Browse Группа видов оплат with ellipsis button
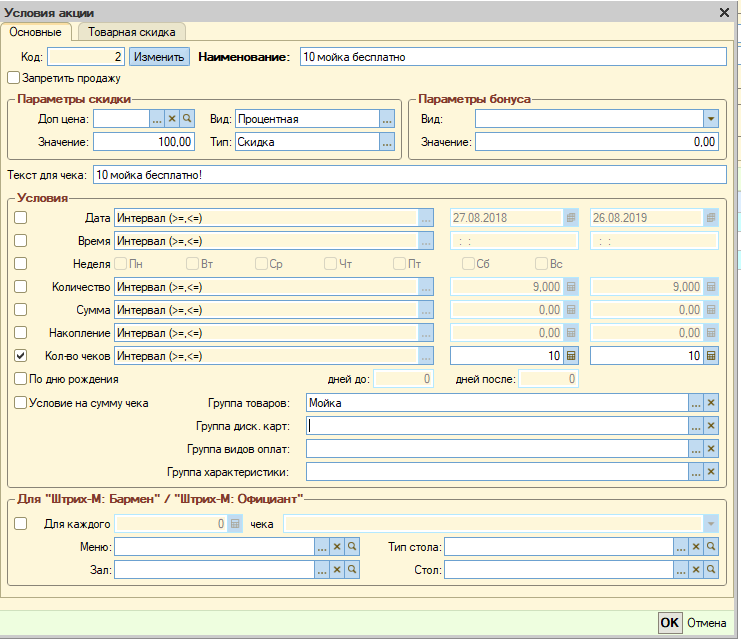This screenshot has height=642, width=741. (x=696, y=449)
